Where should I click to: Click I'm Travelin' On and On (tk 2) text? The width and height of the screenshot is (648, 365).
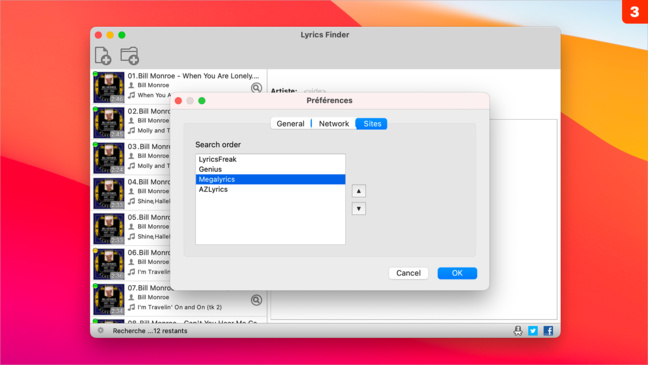(180, 307)
